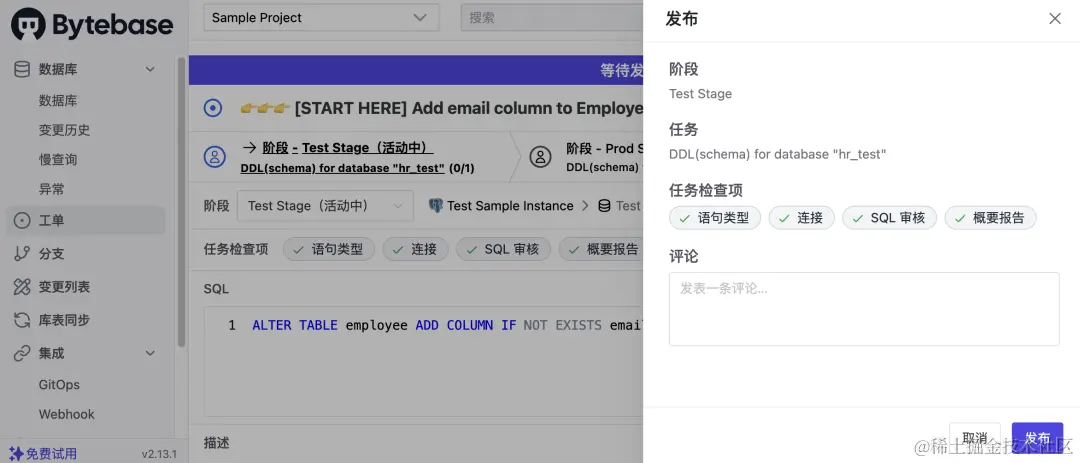1080x463 pixels.
Task: Open the 数据库 database icon in sidebar
Action: point(21,69)
